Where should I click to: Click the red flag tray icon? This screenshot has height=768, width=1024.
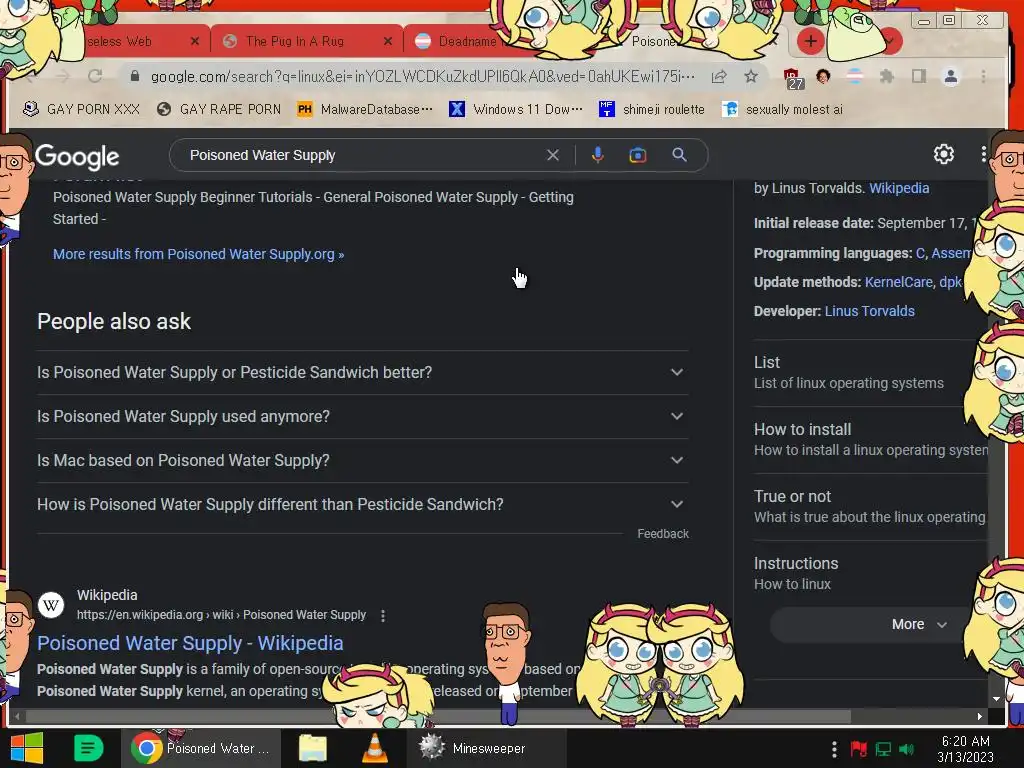click(859, 748)
